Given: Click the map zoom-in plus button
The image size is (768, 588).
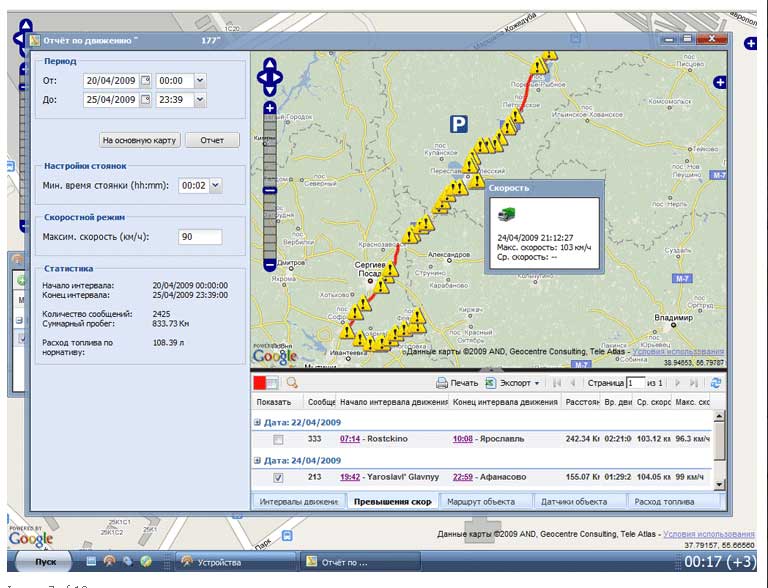Looking at the screenshot, I should [x=270, y=108].
